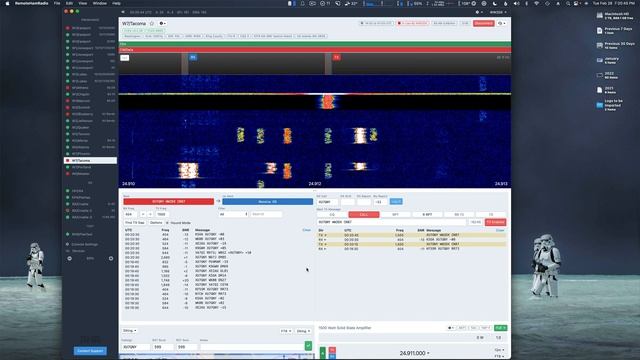The width and height of the screenshot is (640, 360).
Task: Clear the decoded messages list
Action: coord(307,230)
